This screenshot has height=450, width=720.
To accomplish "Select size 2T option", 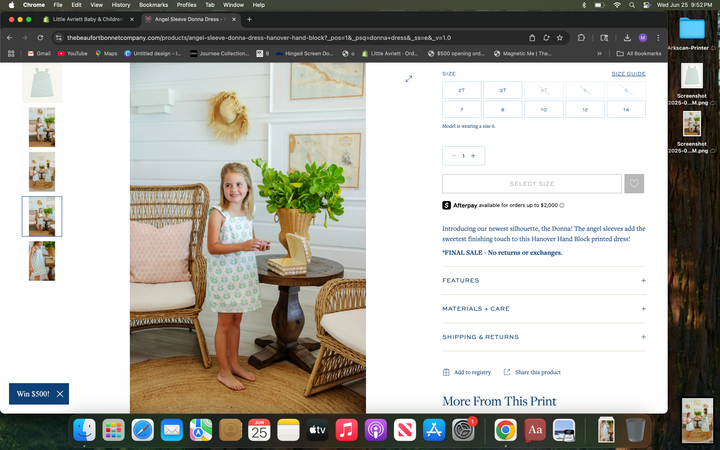I will pyautogui.click(x=462, y=90).
